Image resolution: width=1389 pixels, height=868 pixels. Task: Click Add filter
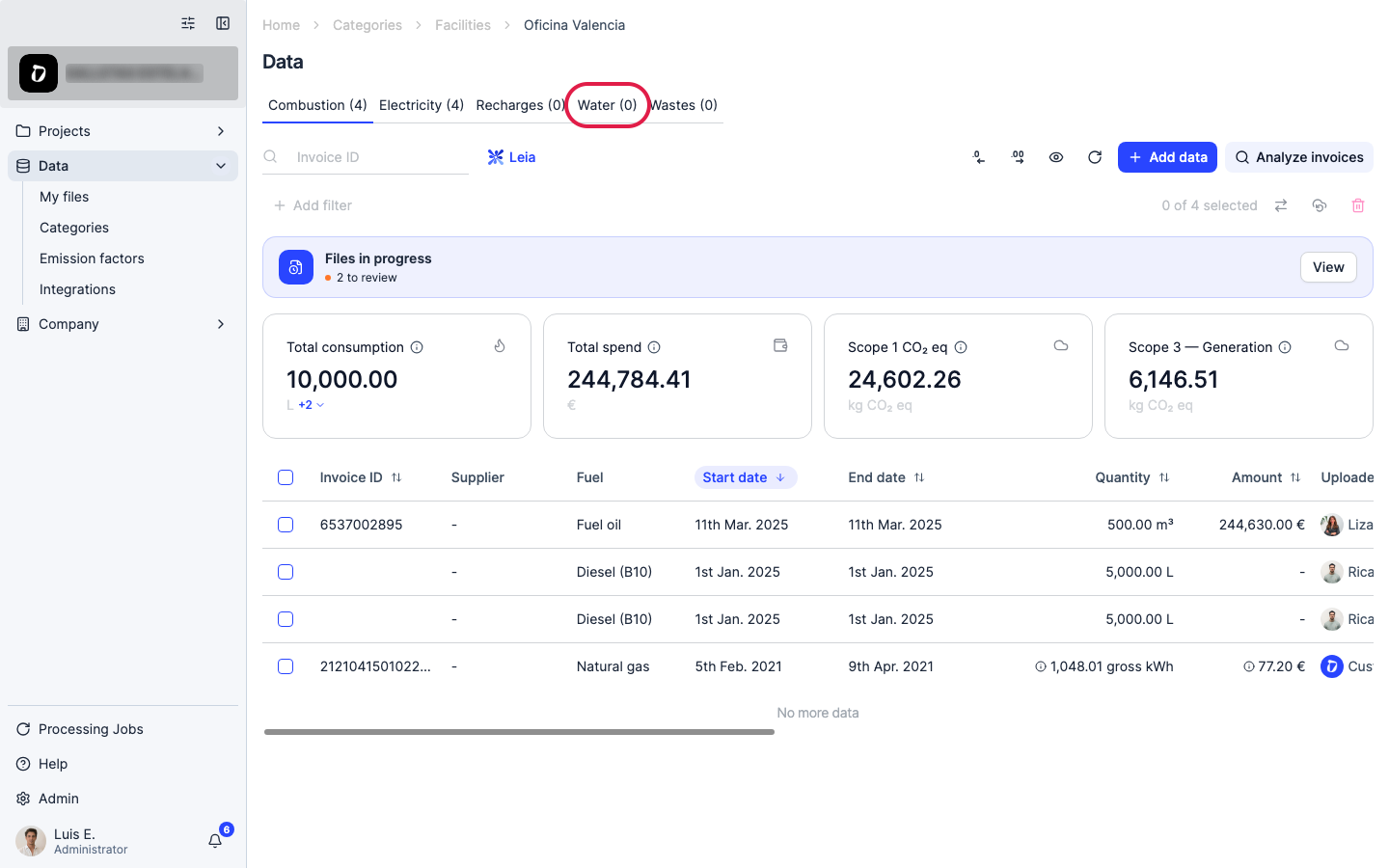(x=313, y=205)
